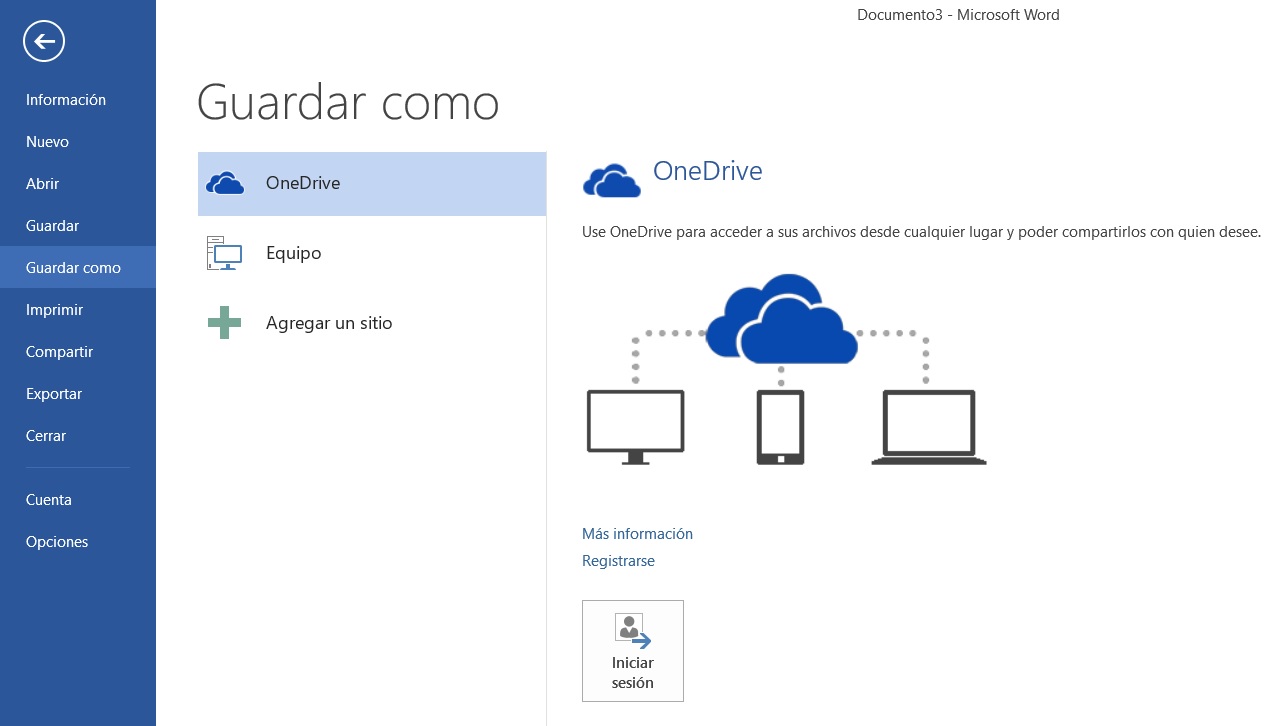Open the Información menu item
This screenshot has width=1288, height=726.
(x=78, y=100)
